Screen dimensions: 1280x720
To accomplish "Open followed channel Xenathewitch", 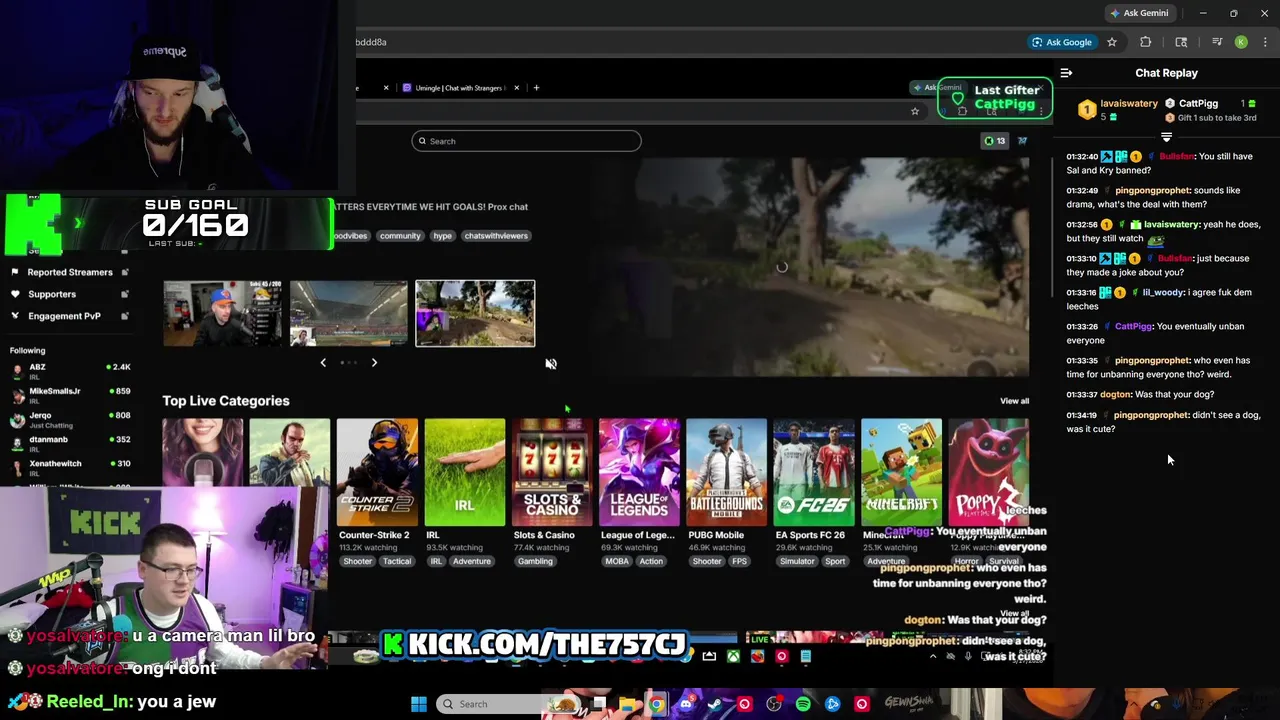I will (x=70, y=466).
